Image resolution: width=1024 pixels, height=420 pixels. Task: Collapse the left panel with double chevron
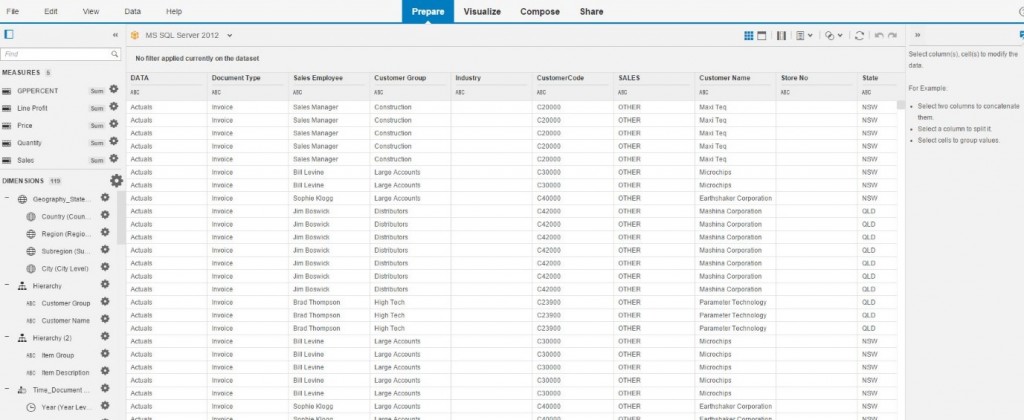coord(115,35)
